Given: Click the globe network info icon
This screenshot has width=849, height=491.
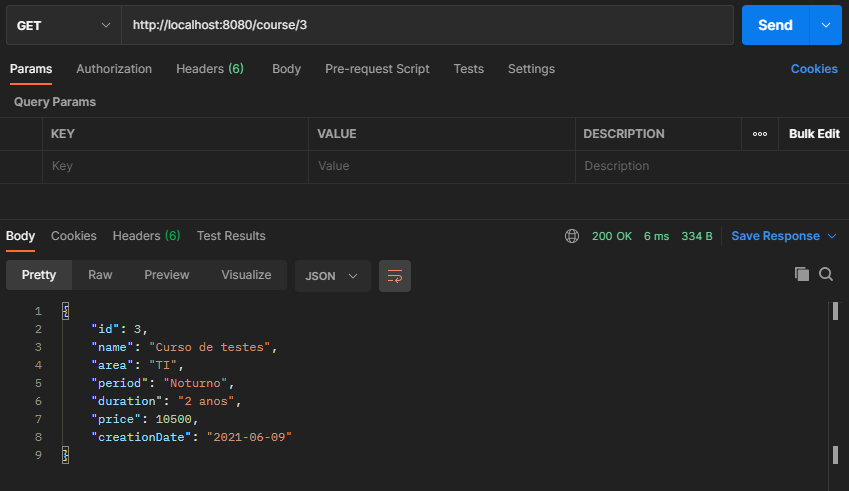Looking at the screenshot, I should [572, 236].
